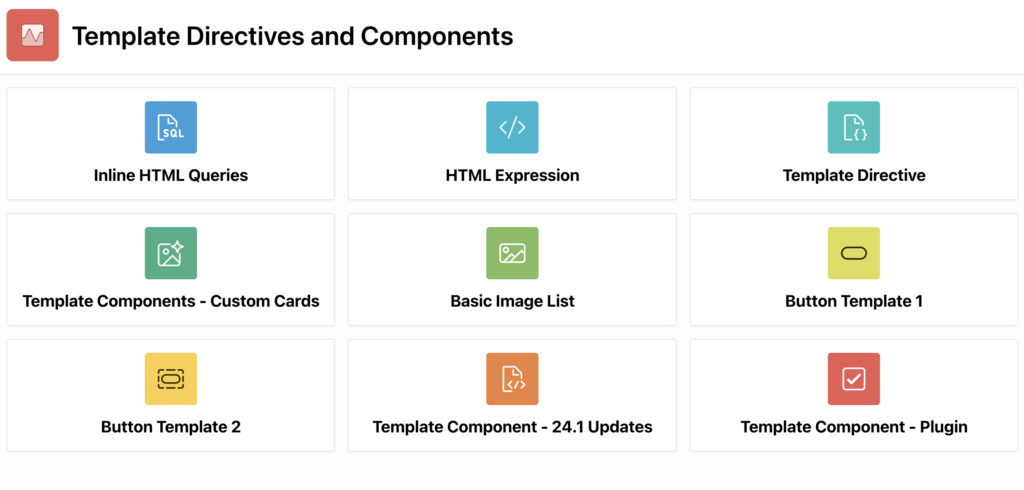Select the Button Template 2 label
This screenshot has width=1024, height=490.
pyautogui.click(x=171, y=427)
